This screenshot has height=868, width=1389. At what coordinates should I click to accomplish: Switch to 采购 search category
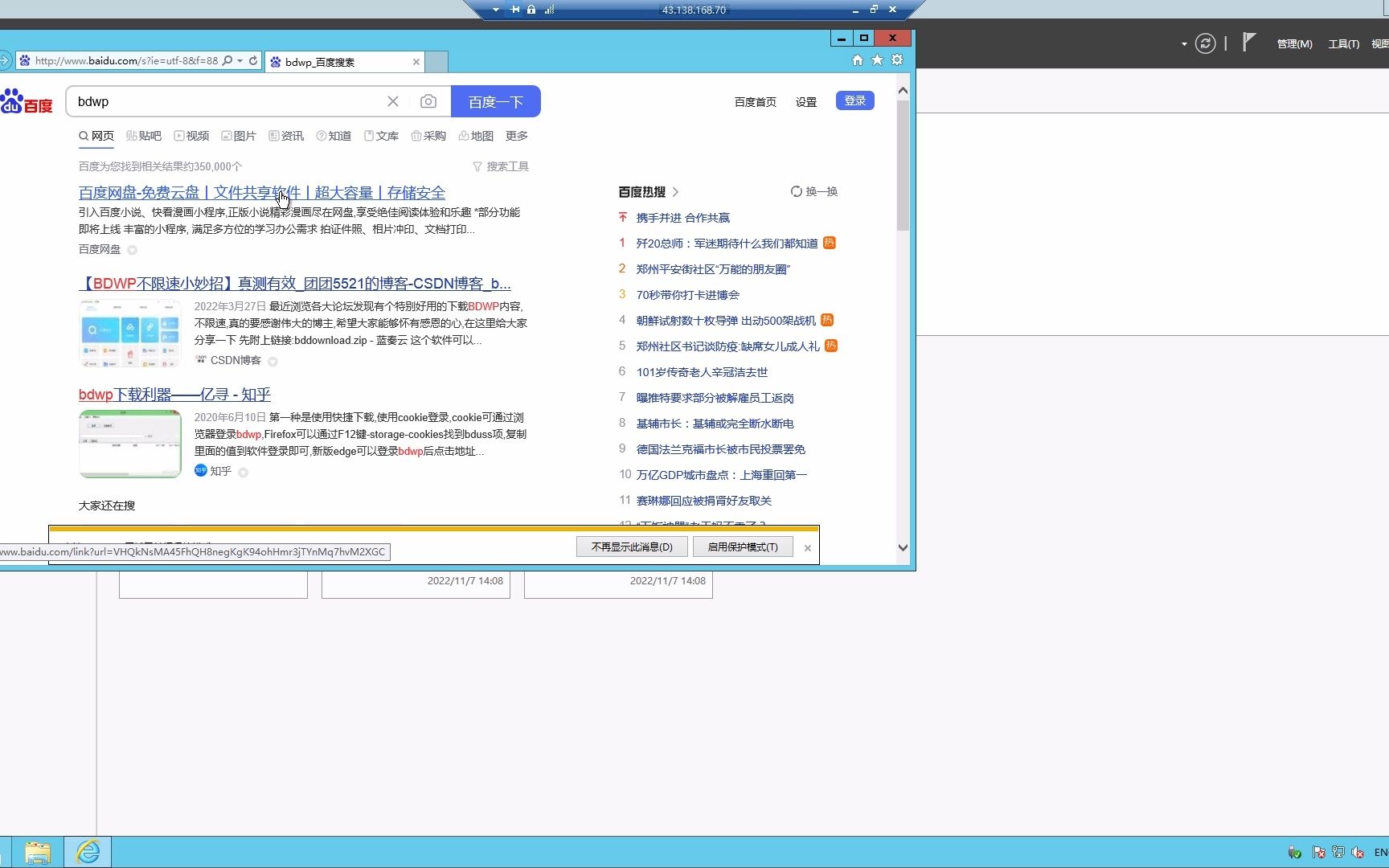coord(428,136)
